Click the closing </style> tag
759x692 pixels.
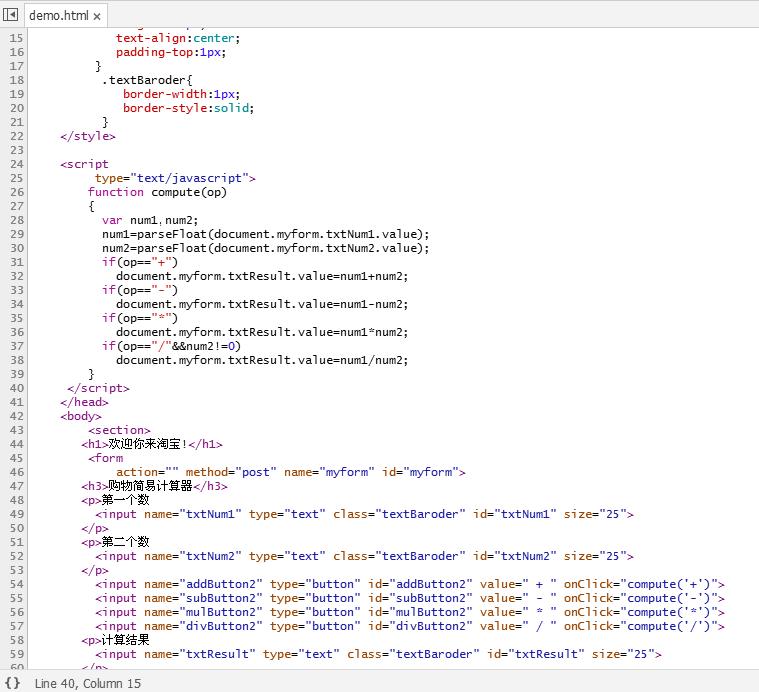[x=88, y=136]
